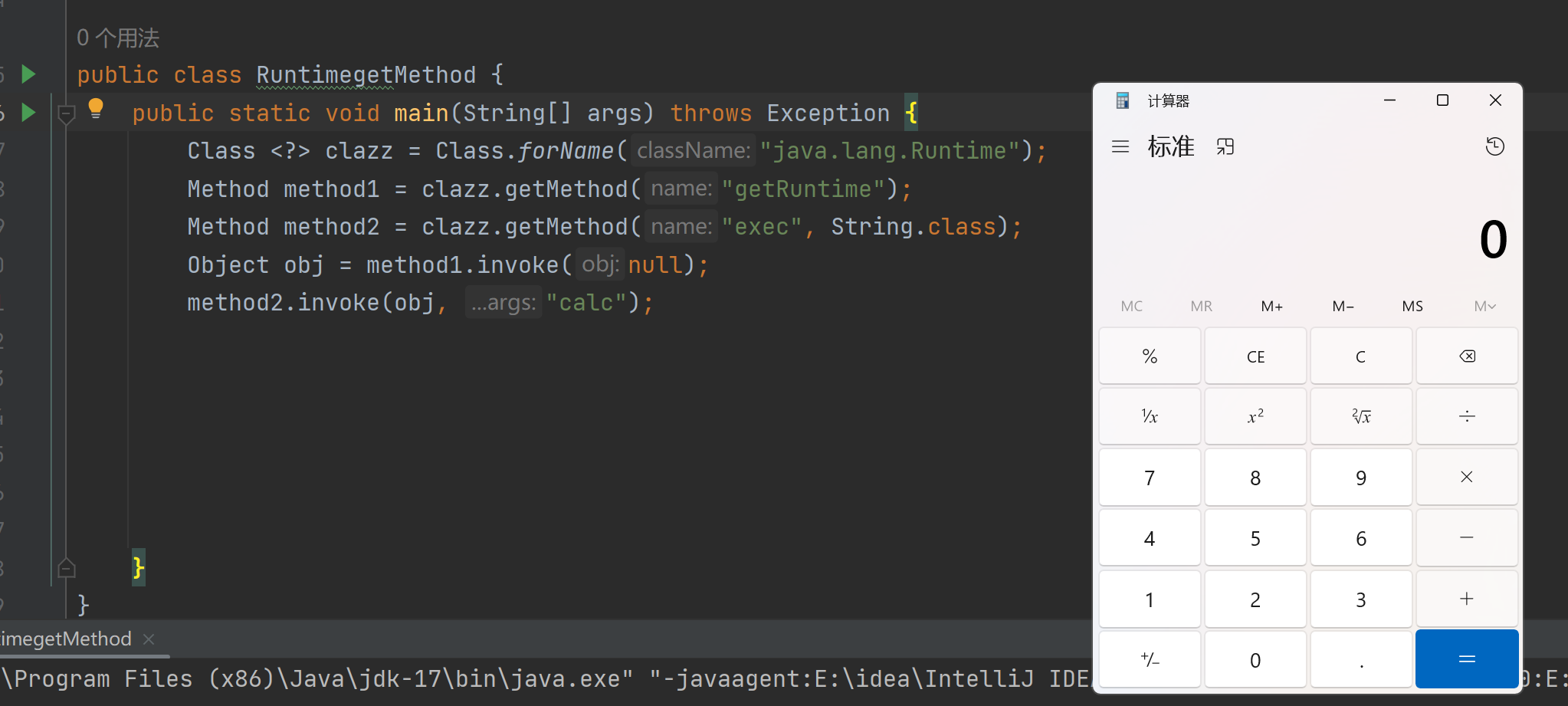Viewport: 1568px width, 706px height.
Task: Collapse the main method using fold marker
Action: (67, 114)
